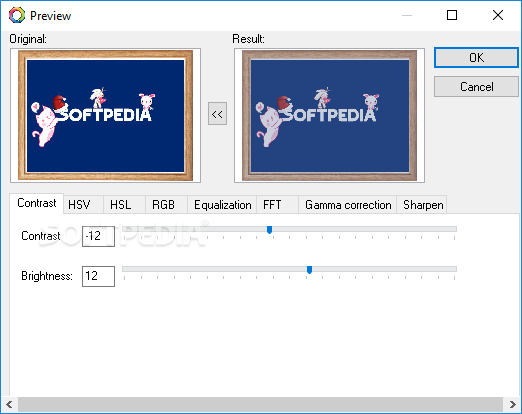The image size is (522, 414).
Task: Click the Preview app icon in title bar
Action: (17, 15)
